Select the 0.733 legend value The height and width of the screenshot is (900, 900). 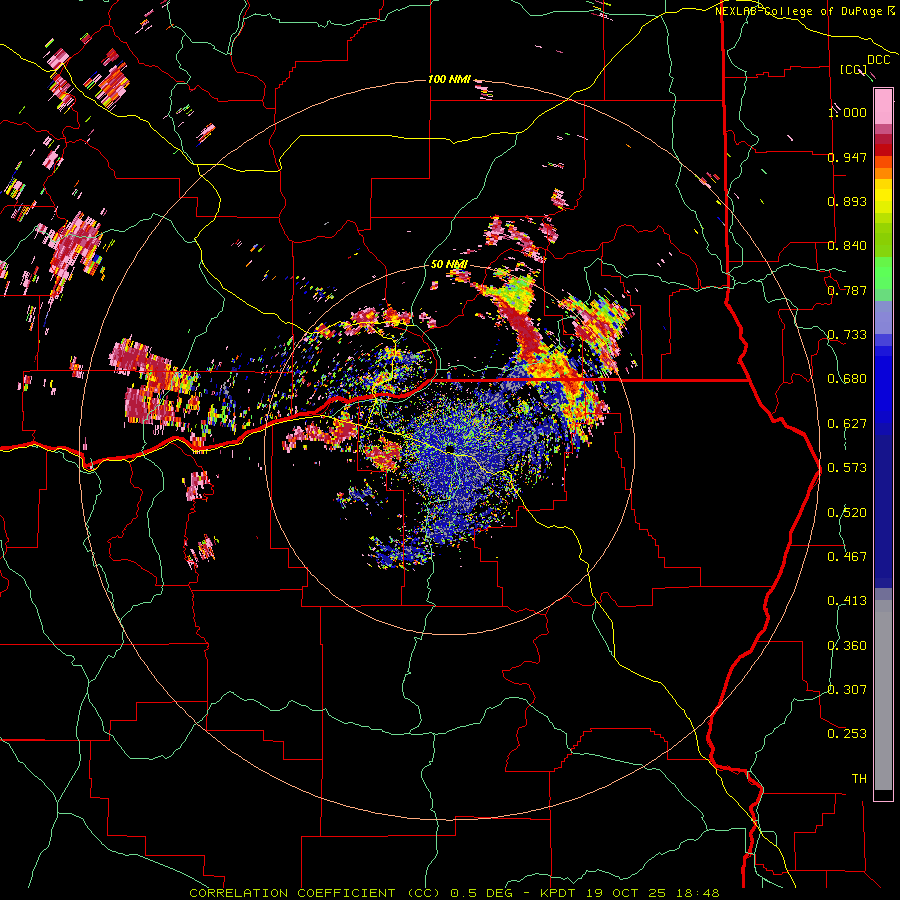[847, 335]
